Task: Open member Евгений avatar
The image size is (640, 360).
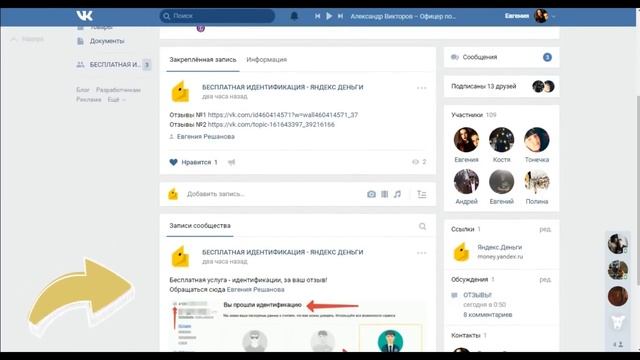Action: (x=502, y=181)
